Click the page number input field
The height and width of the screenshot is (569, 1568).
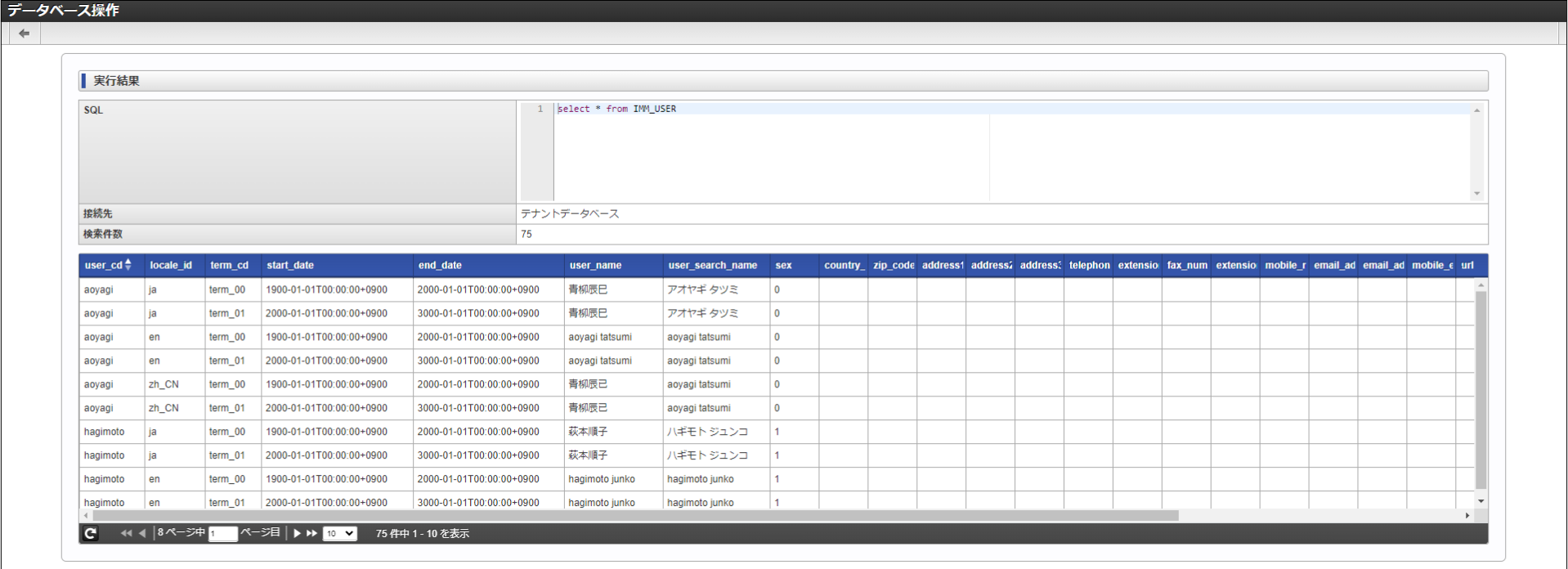(x=222, y=534)
